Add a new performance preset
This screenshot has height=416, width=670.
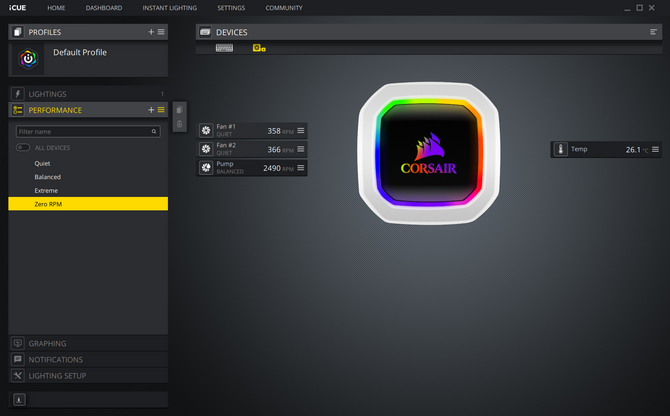point(151,110)
